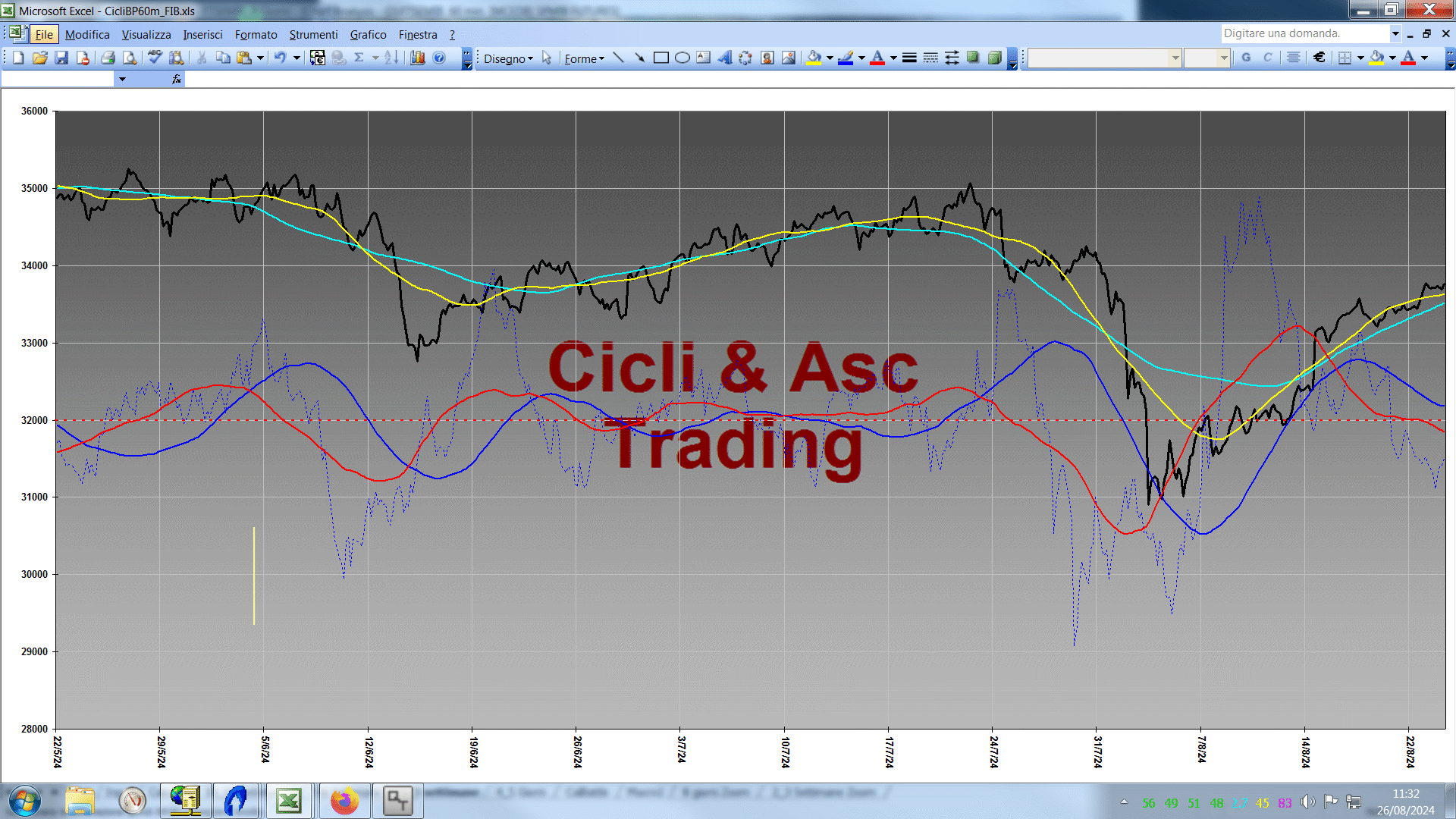Viewport: 1456px width, 819px height.
Task: Click the Print icon
Action: click(x=108, y=58)
